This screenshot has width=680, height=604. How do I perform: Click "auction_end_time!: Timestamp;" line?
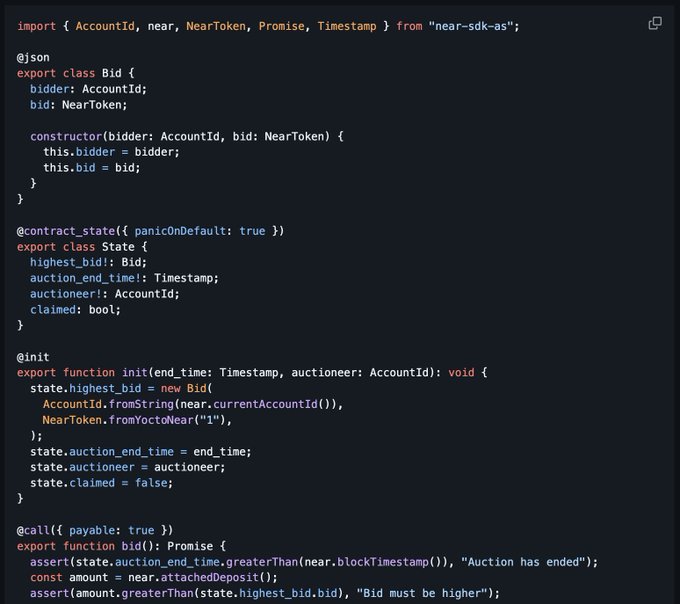[x=124, y=278]
